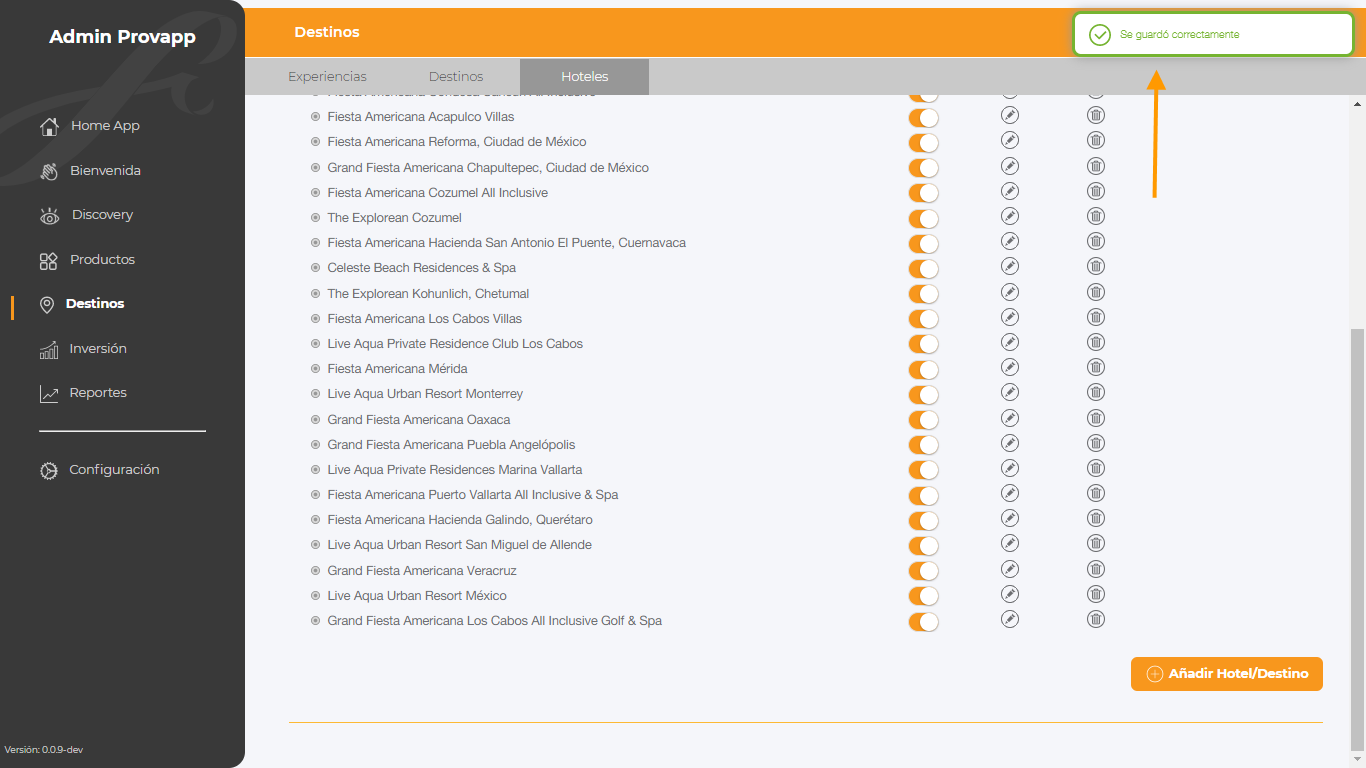Image resolution: width=1366 pixels, height=768 pixels.
Task: Open Productos section in sidebar
Action: click(86, 260)
